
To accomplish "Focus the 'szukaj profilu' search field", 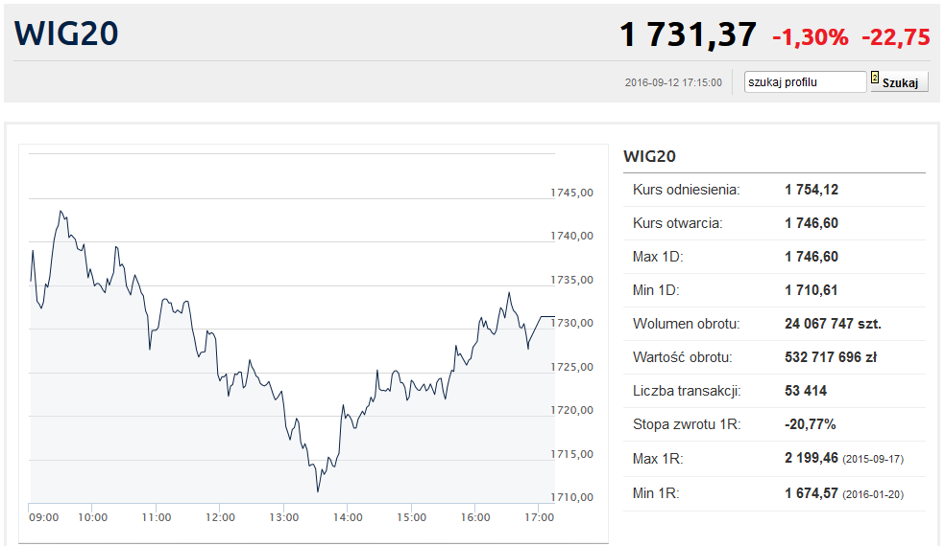I will pos(805,82).
